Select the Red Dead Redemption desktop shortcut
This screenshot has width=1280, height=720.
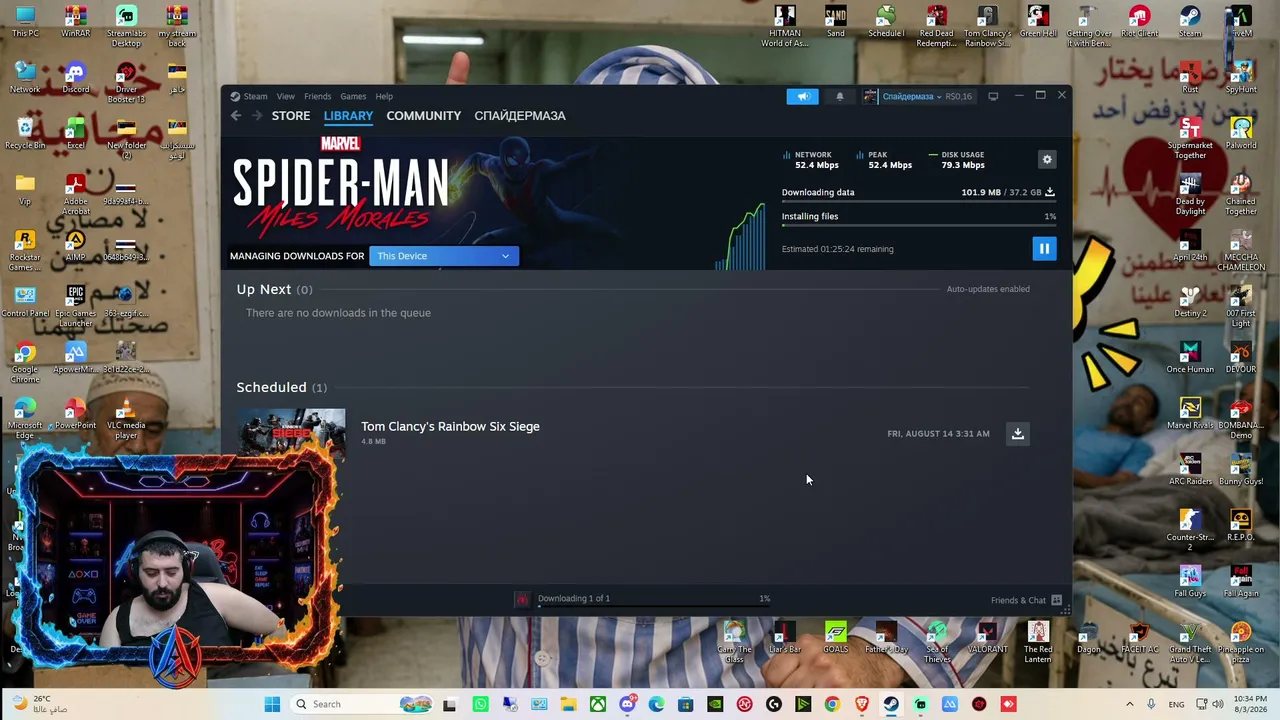pyautogui.click(x=936, y=26)
